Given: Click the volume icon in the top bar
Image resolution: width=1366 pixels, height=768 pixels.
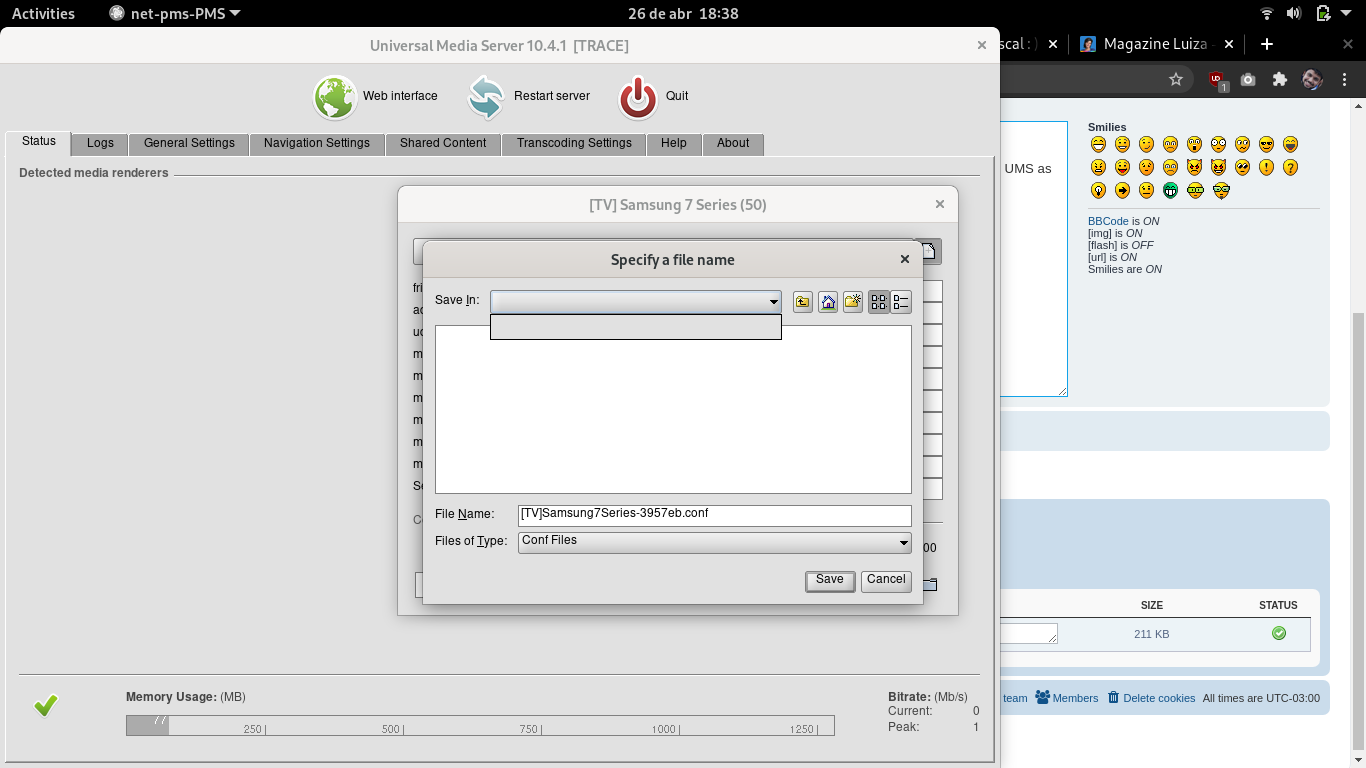Looking at the screenshot, I should (x=1294, y=14).
